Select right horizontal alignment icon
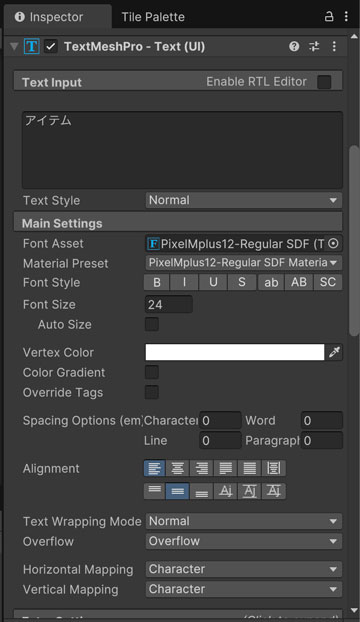360x622 pixels. click(201, 468)
